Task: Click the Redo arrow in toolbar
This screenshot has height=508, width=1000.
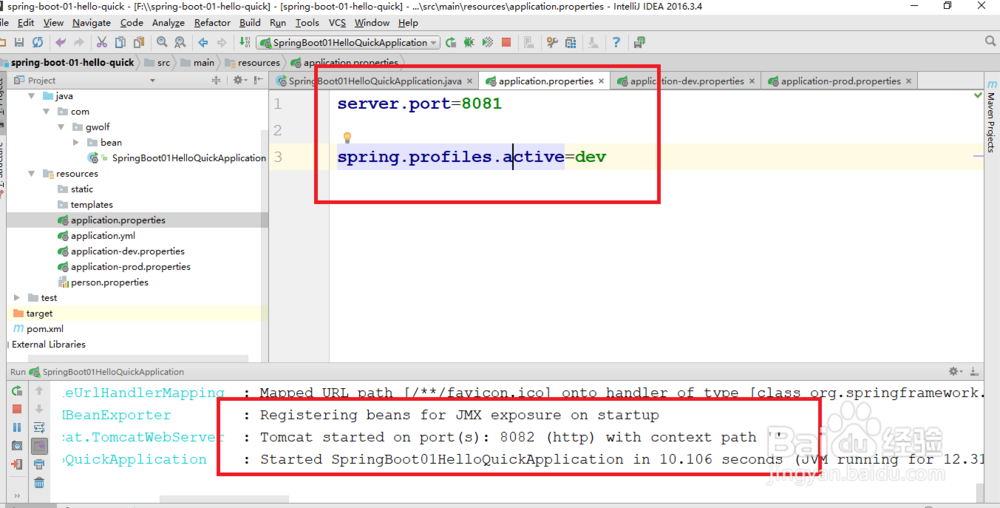Action: (78, 43)
